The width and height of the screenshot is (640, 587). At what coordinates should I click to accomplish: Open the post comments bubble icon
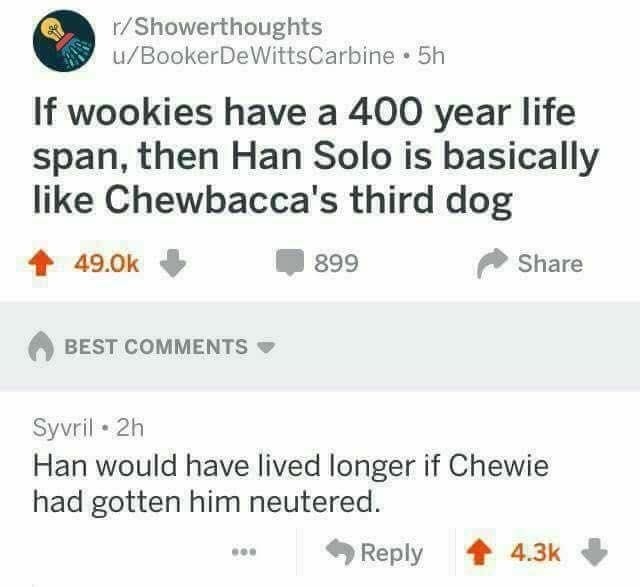point(290,262)
